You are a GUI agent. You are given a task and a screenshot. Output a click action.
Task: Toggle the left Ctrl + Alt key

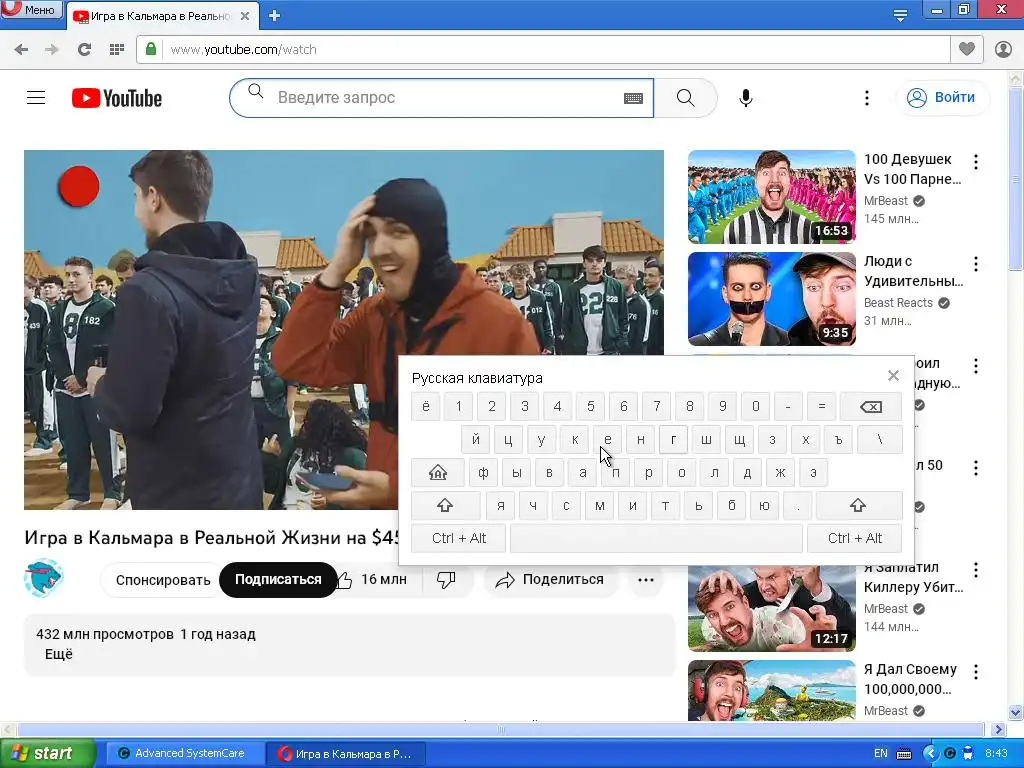458,538
